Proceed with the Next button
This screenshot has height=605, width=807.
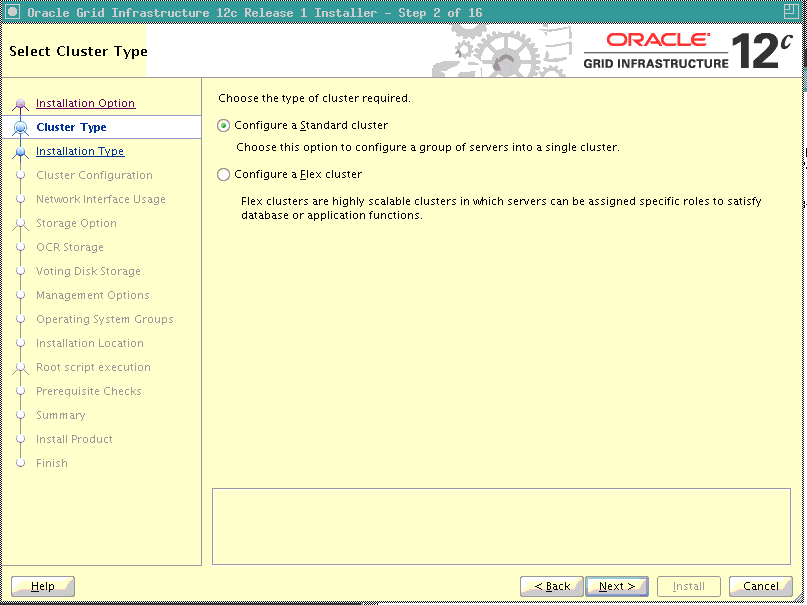pos(617,586)
